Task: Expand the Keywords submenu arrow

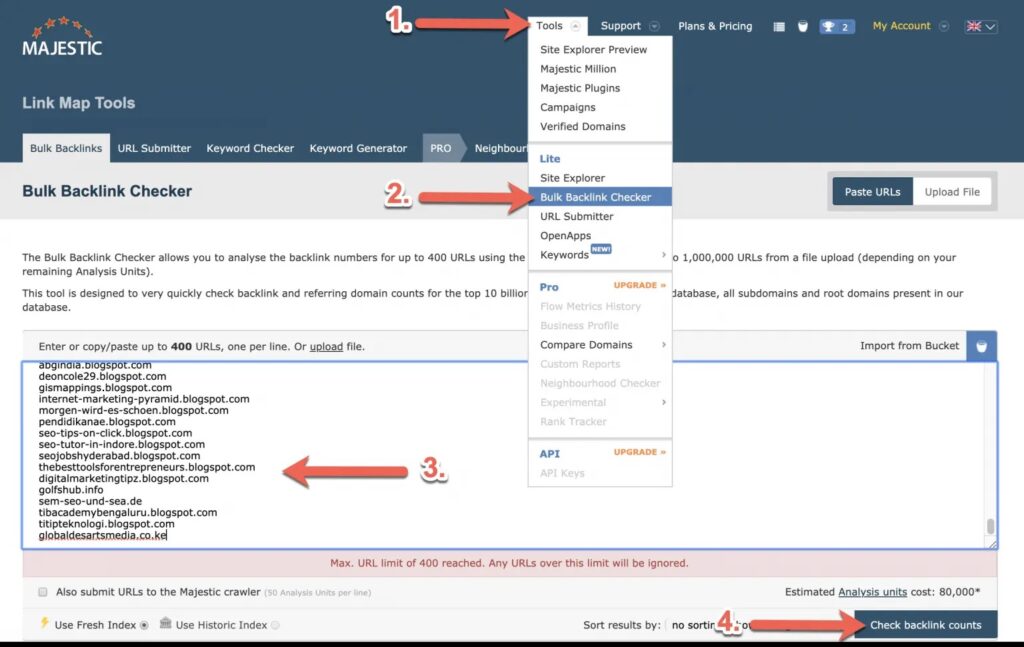Action: click(x=664, y=255)
